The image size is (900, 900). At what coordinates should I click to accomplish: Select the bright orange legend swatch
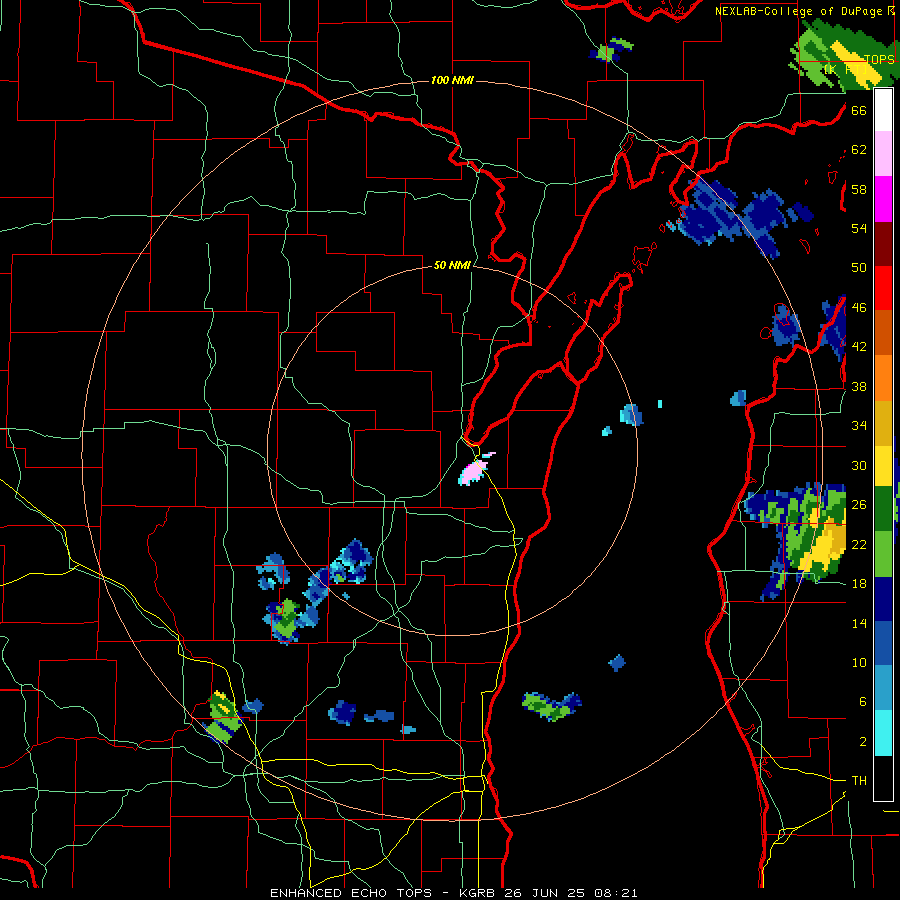[x=883, y=378]
